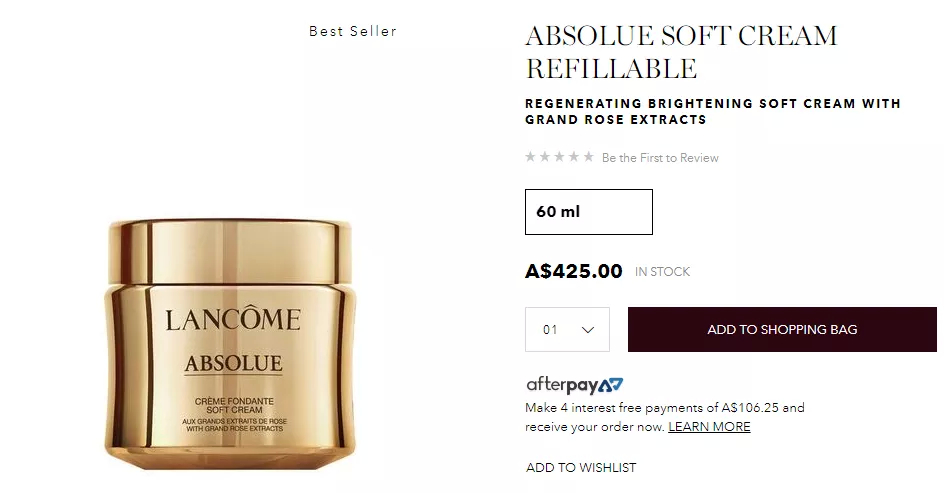Select the third rating star
Screen dimensions: 944x493
coord(559,157)
